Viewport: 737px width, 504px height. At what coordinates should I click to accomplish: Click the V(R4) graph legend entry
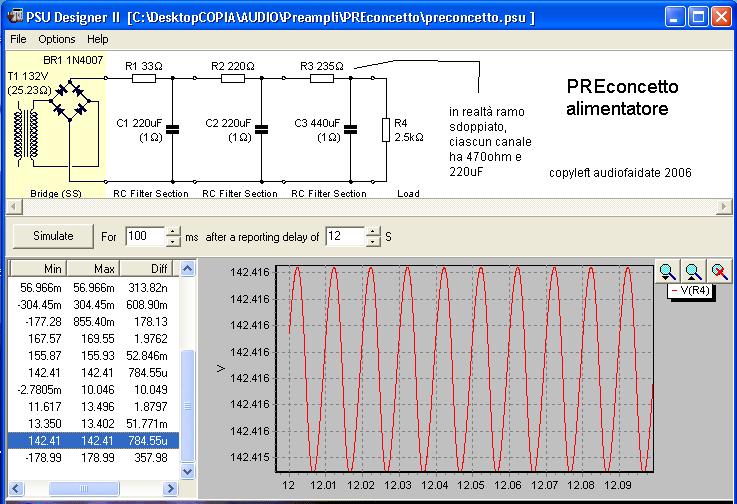coord(690,290)
